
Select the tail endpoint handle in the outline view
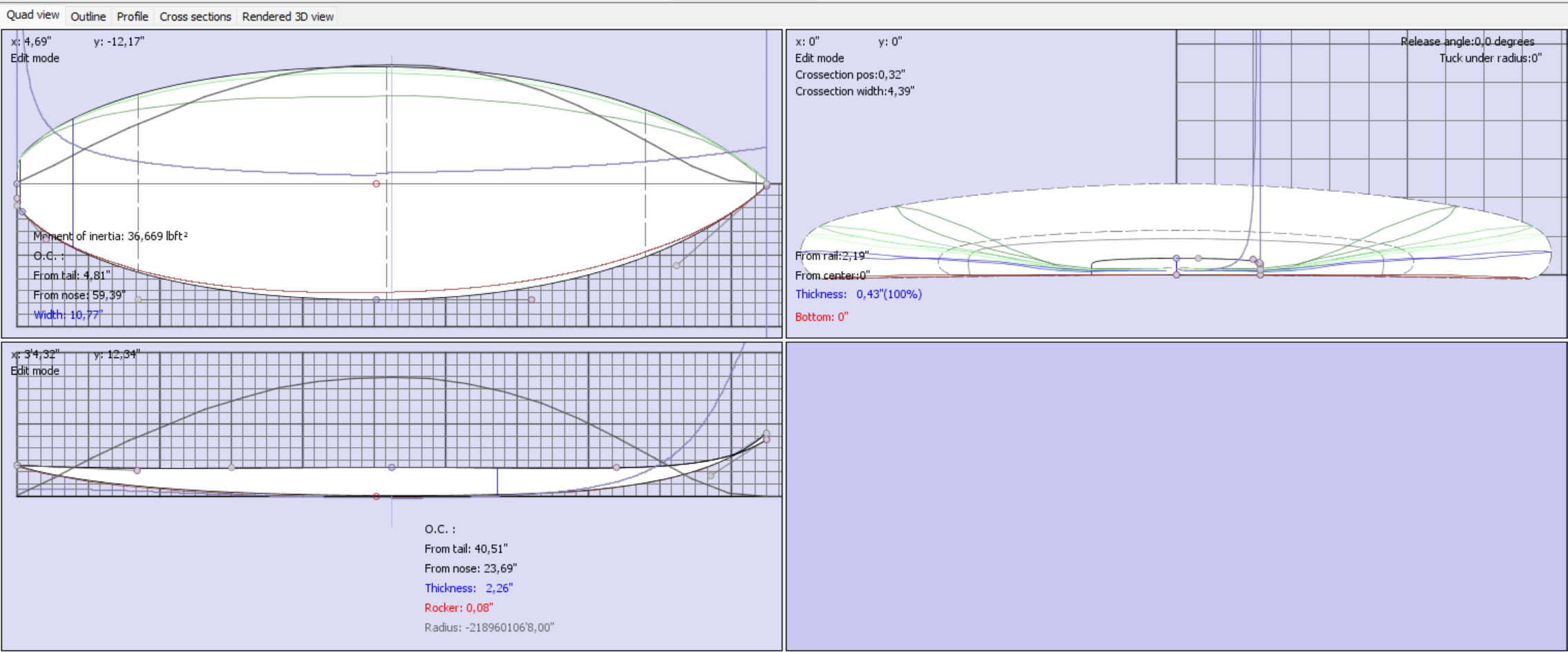(x=16, y=184)
